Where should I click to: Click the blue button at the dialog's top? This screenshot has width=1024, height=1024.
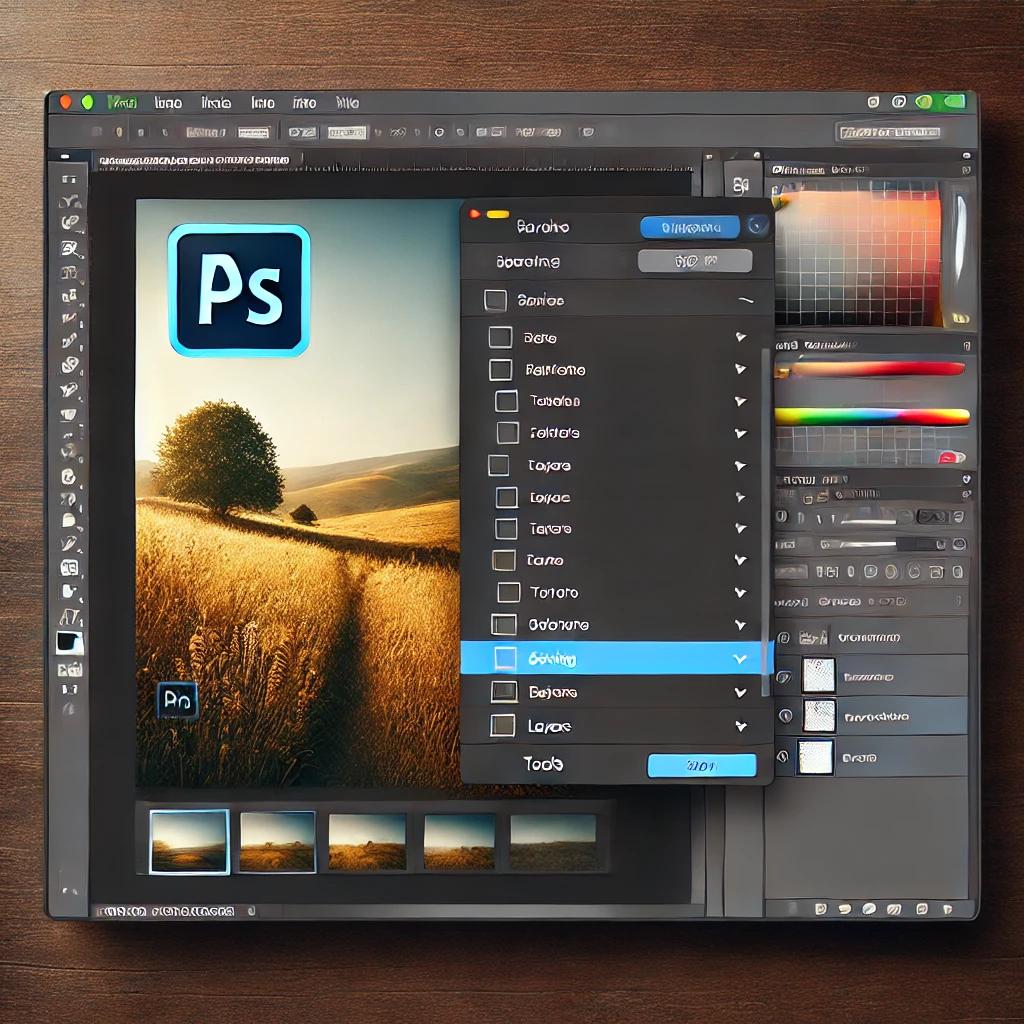point(690,227)
